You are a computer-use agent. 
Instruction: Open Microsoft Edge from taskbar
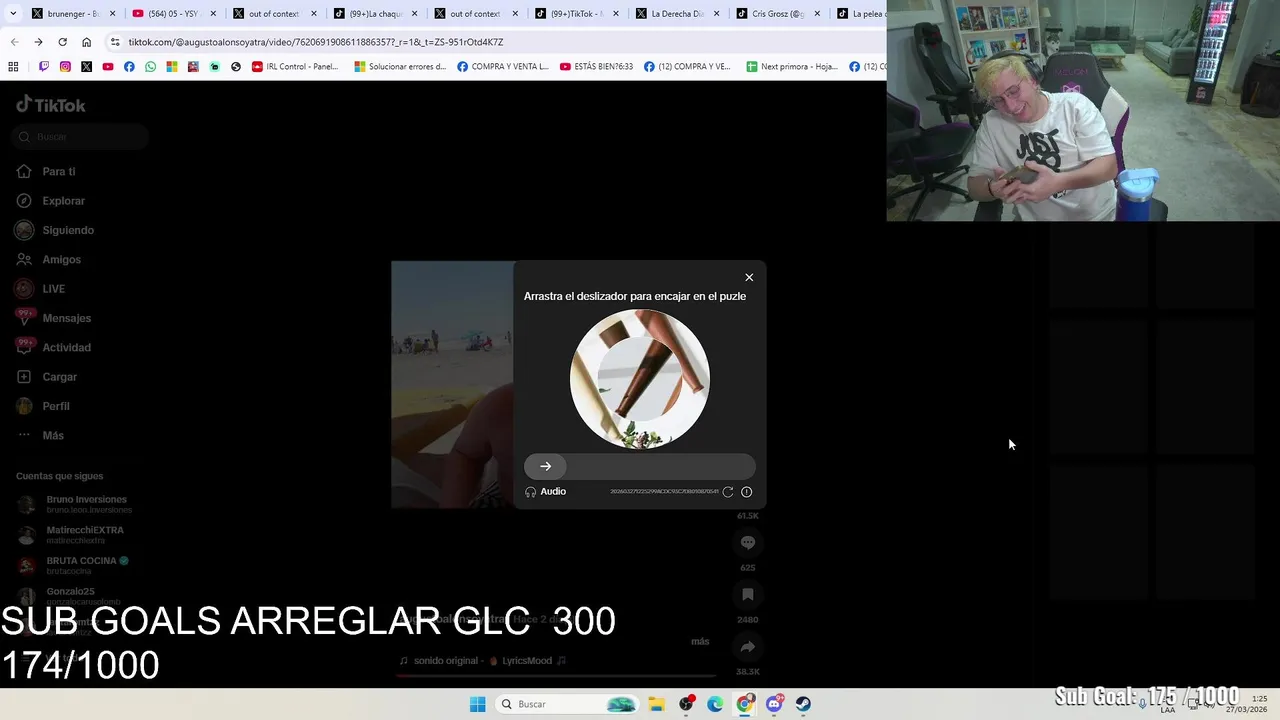(715, 704)
